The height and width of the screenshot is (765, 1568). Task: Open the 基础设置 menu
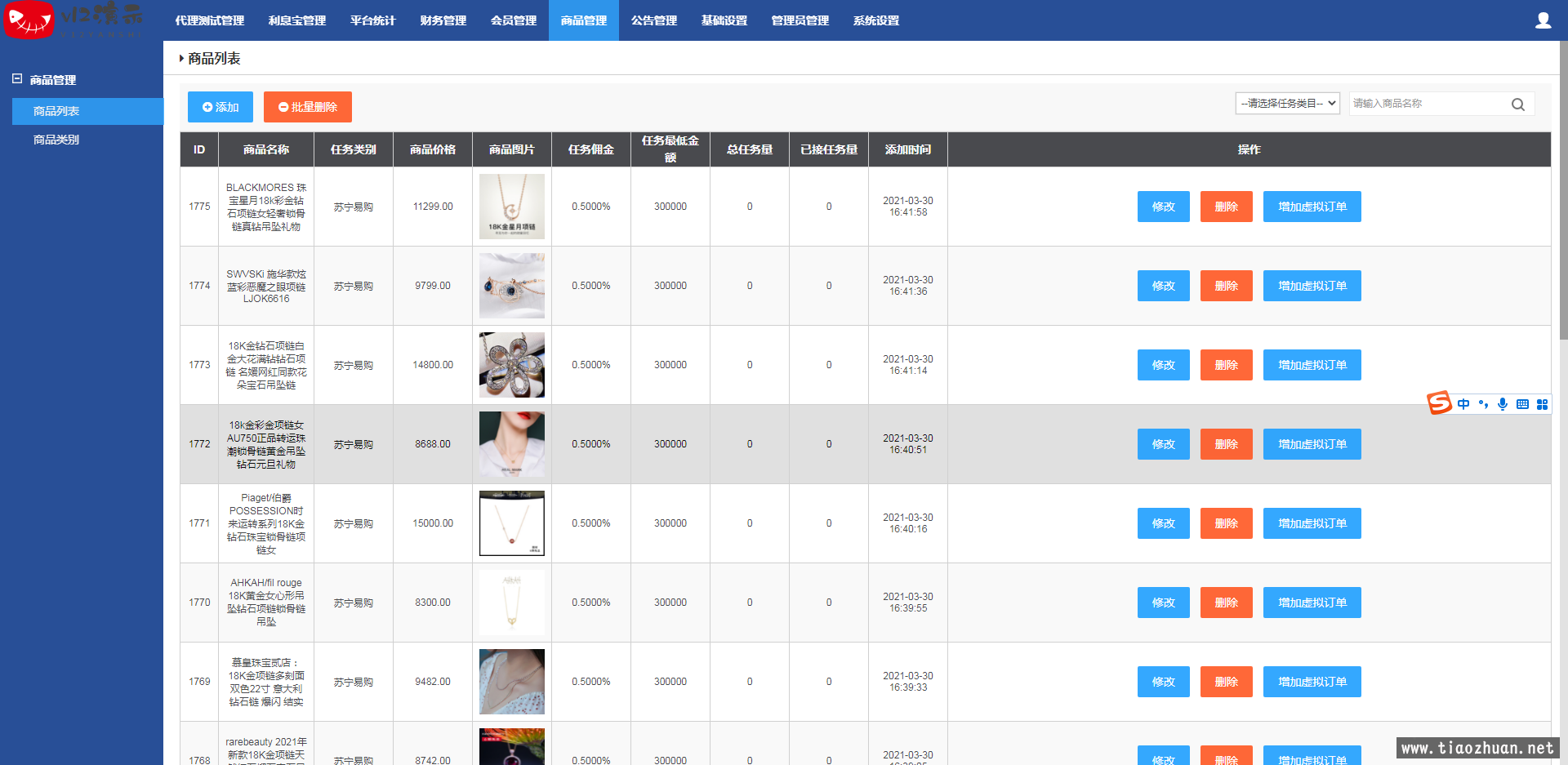coord(724,20)
